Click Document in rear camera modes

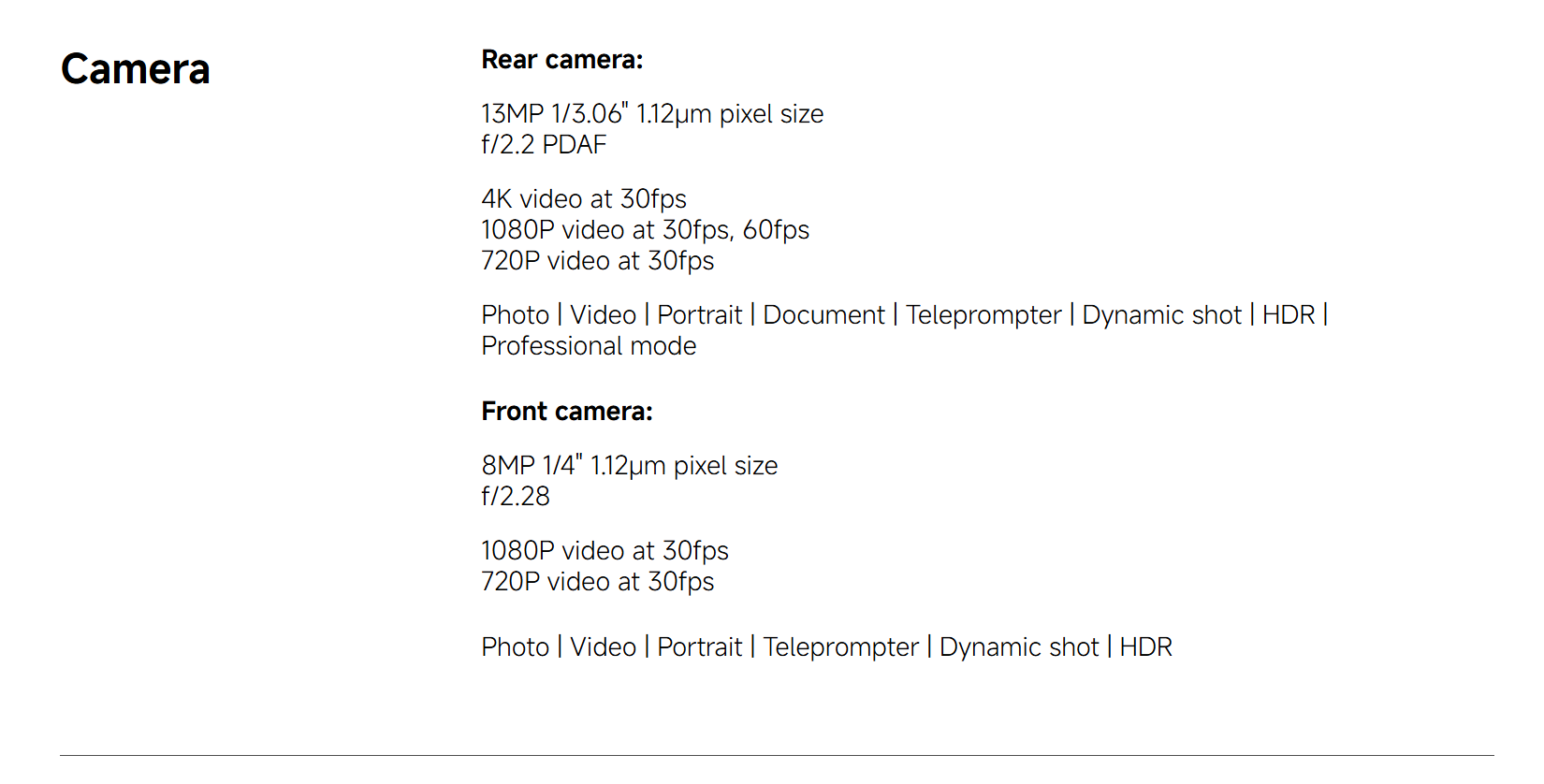coord(823,315)
